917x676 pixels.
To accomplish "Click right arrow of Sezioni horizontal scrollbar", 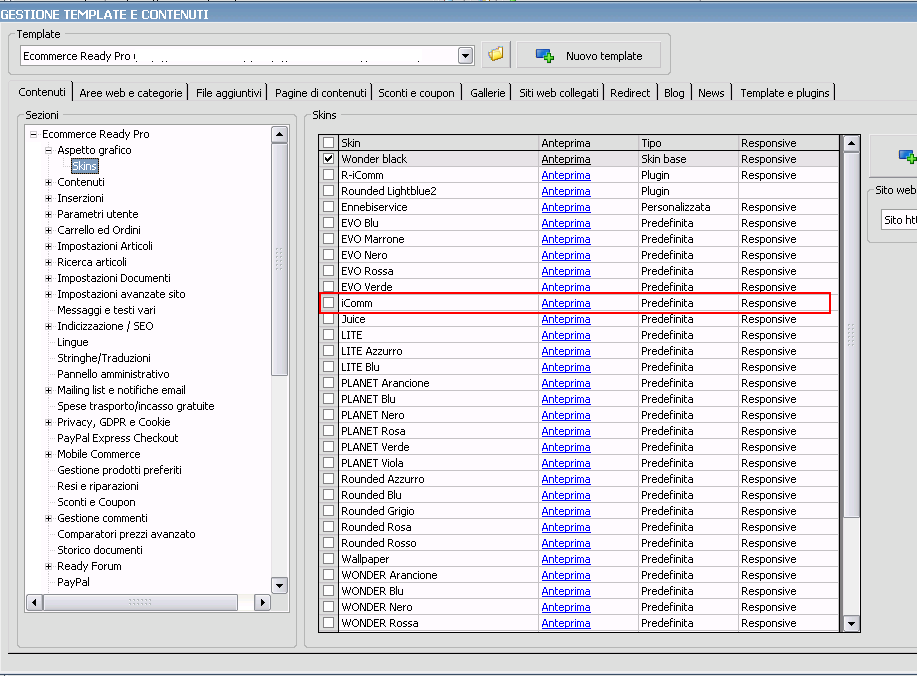I will pyautogui.click(x=262, y=602).
